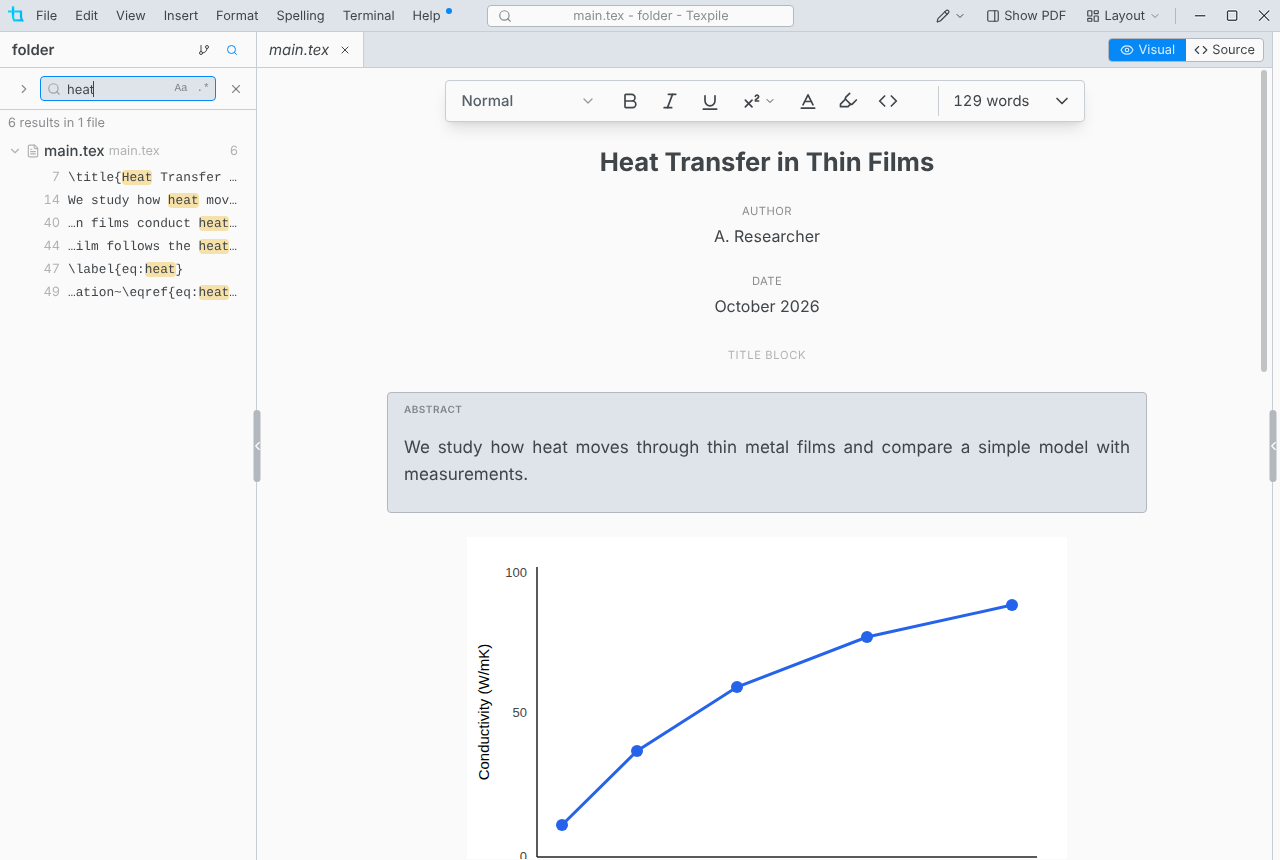Open the Normal paragraph style dropdown
This screenshot has height=860, width=1280.
(527, 101)
